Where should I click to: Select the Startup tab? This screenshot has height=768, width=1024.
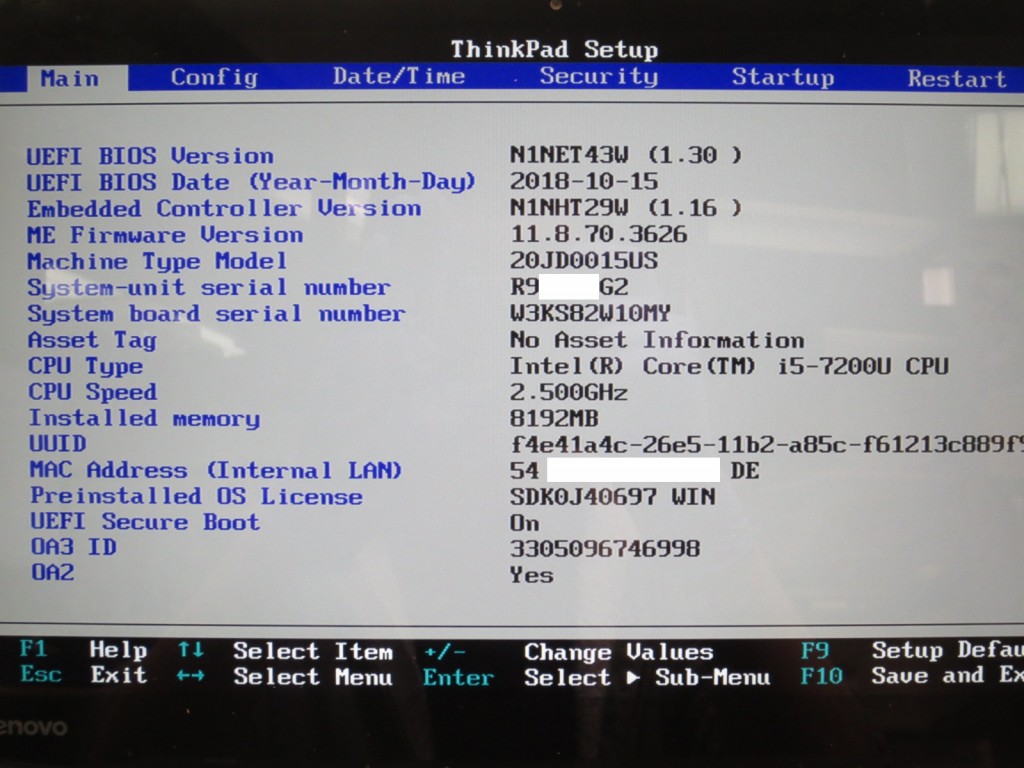pos(783,77)
